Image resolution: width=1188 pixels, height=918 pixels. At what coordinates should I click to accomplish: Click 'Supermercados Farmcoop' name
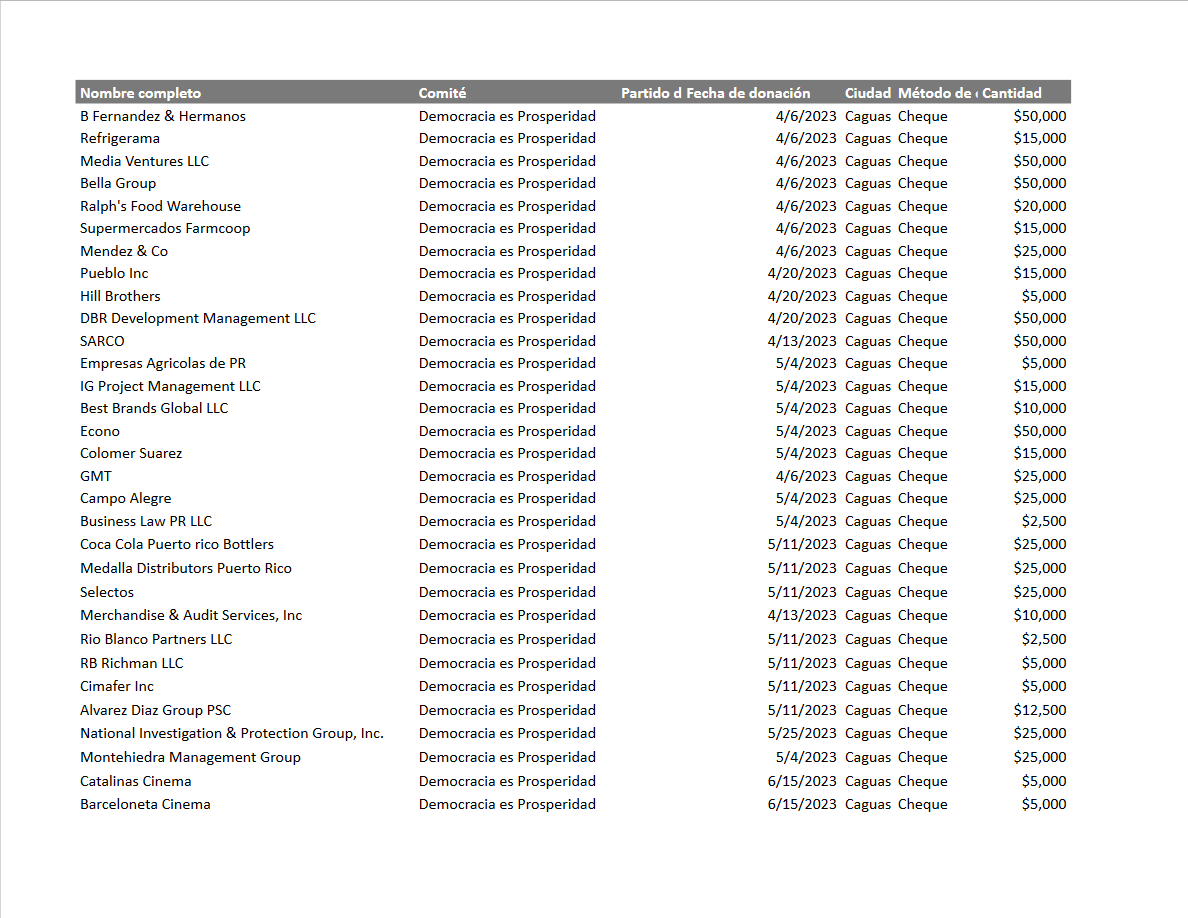(x=165, y=228)
